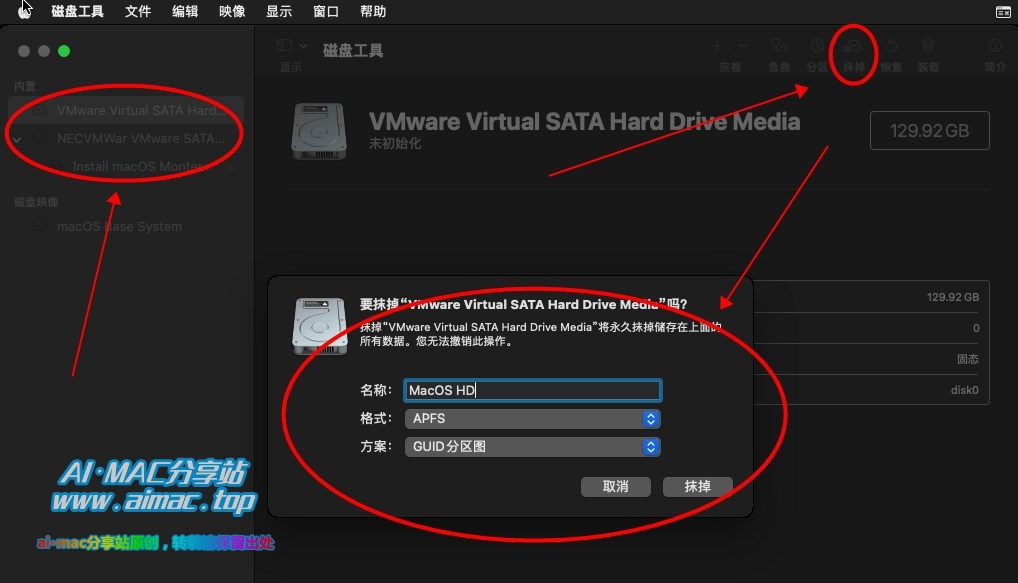Open the 显示 menu in menu bar
Image resolution: width=1018 pixels, height=583 pixels.
[x=279, y=11]
